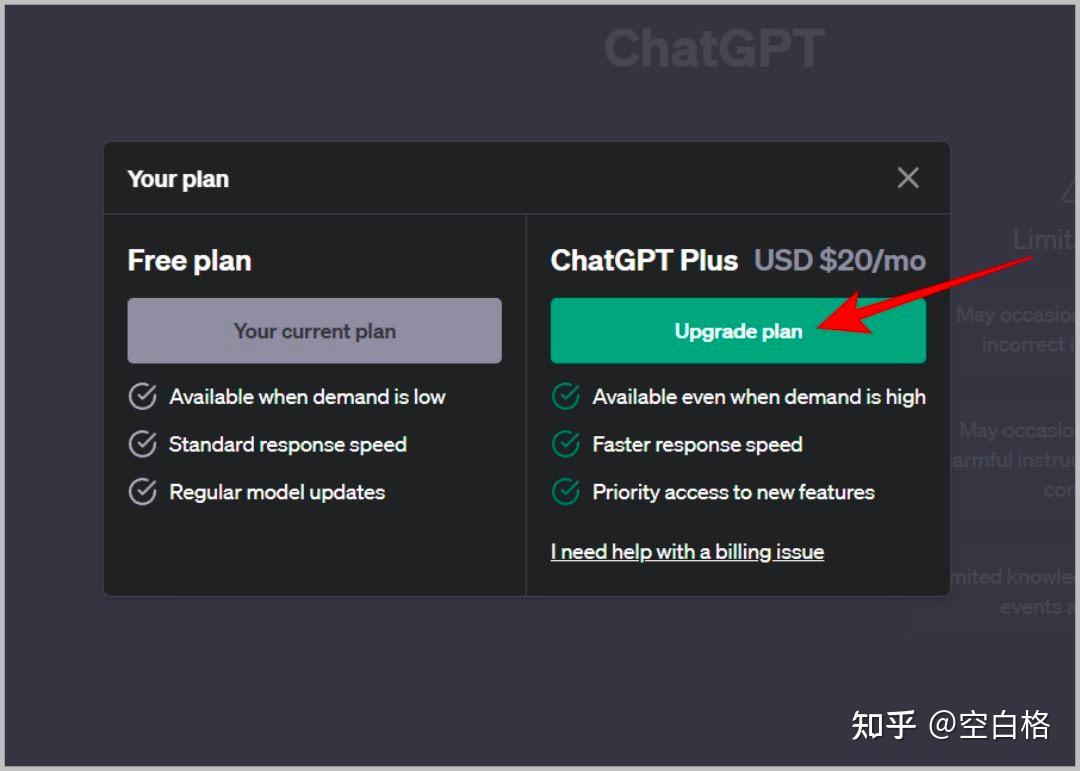
Task: Click checkmark icon beside Available when demand is low
Action: coord(143,397)
